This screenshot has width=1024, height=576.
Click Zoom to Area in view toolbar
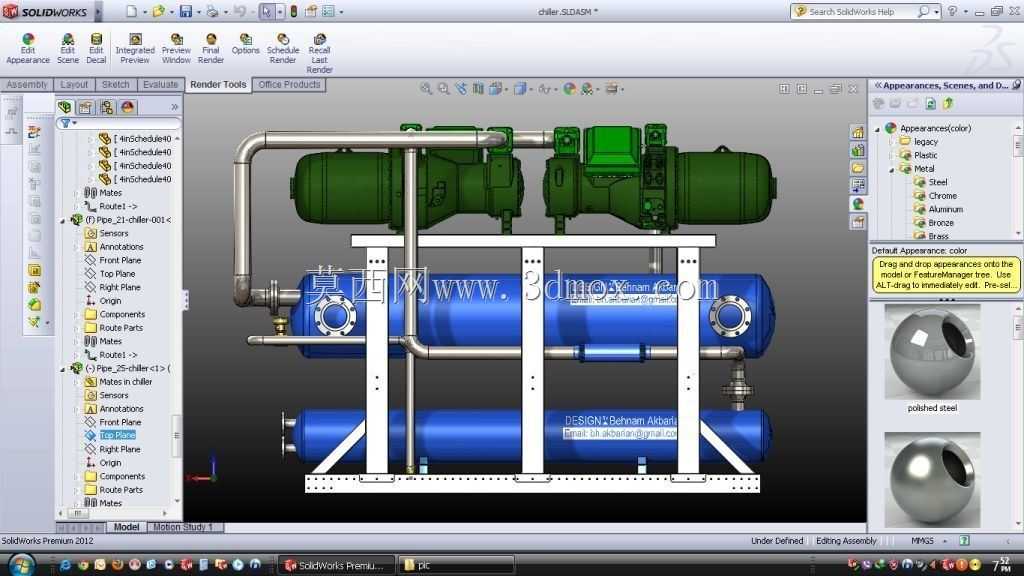[x=443, y=88]
